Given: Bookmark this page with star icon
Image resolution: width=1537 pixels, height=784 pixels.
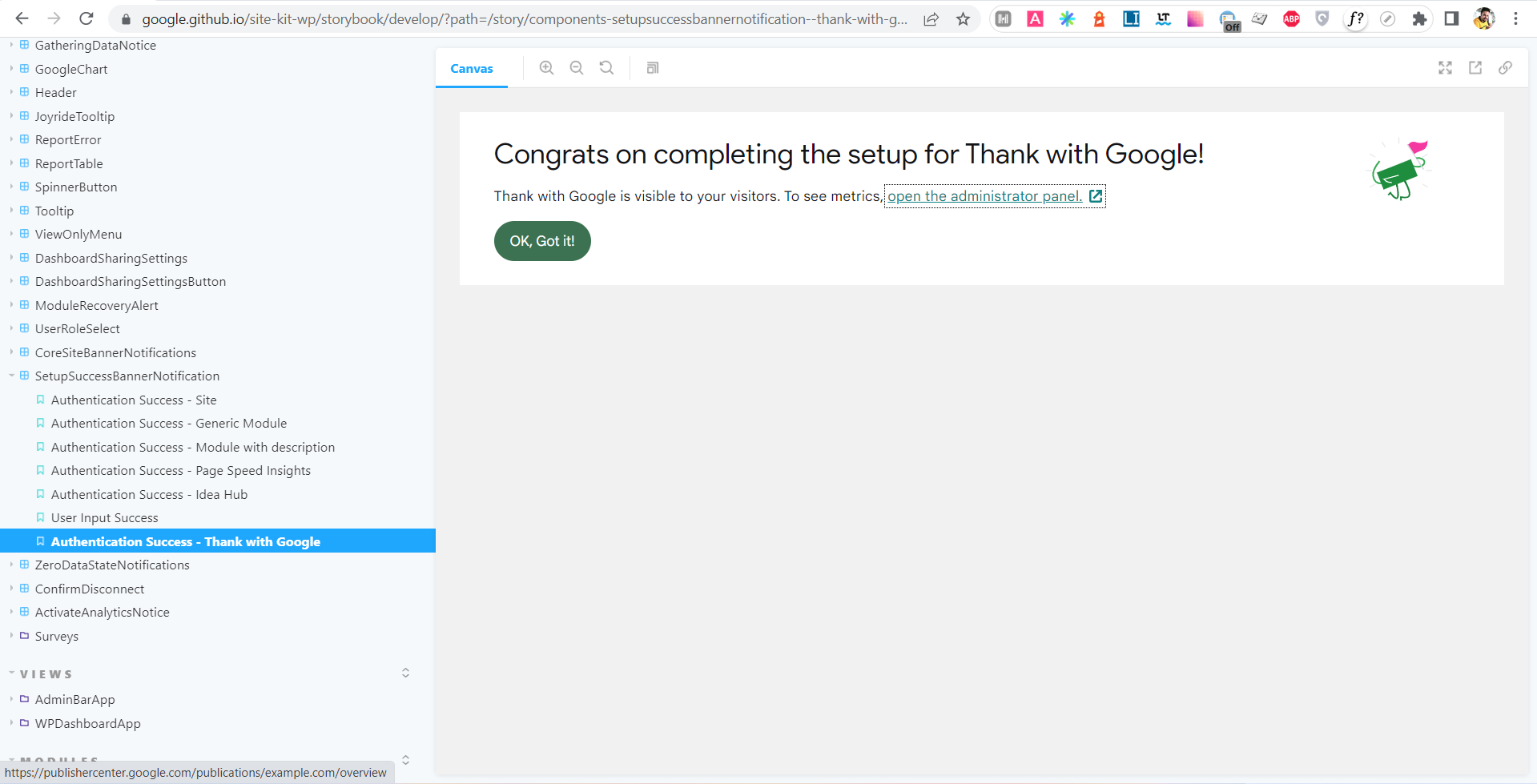Looking at the screenshot, I should coord(963,19).
